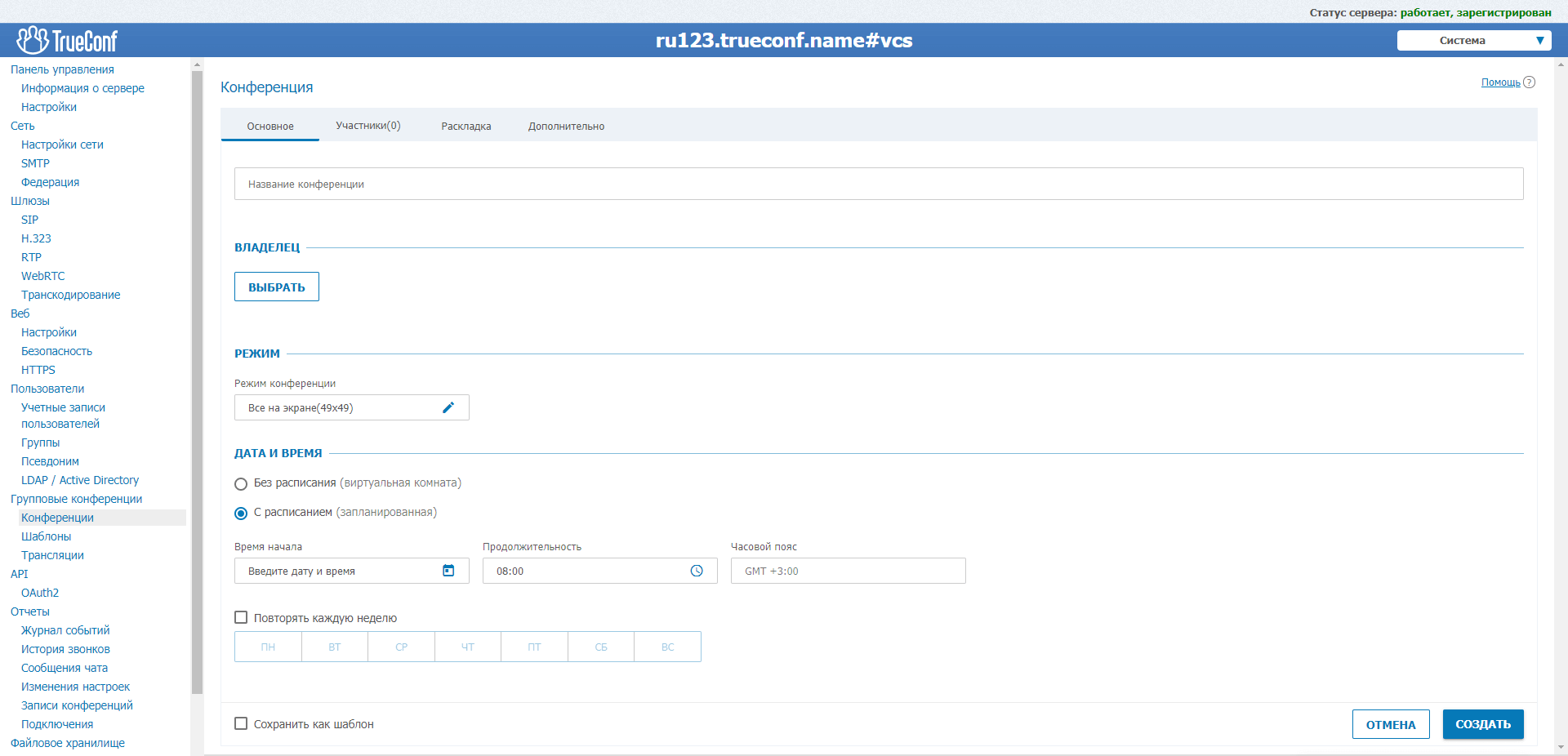Click the help question mark icon
Image resolution: width=1568 pixels, height=756 pixels.
pos(1530,82)
